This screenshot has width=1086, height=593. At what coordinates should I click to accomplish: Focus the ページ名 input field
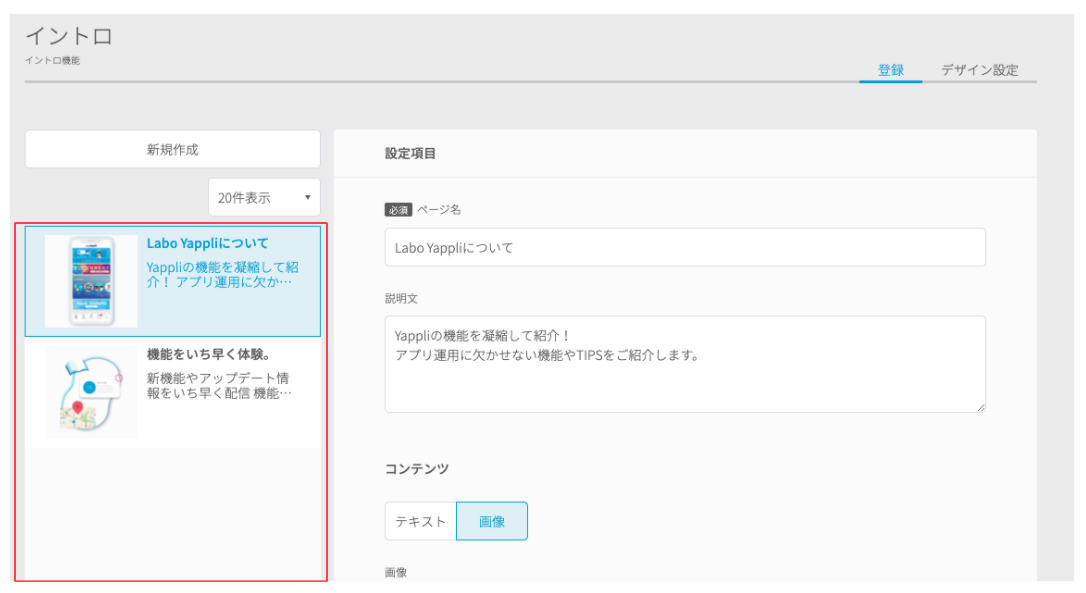pos(685,247)
